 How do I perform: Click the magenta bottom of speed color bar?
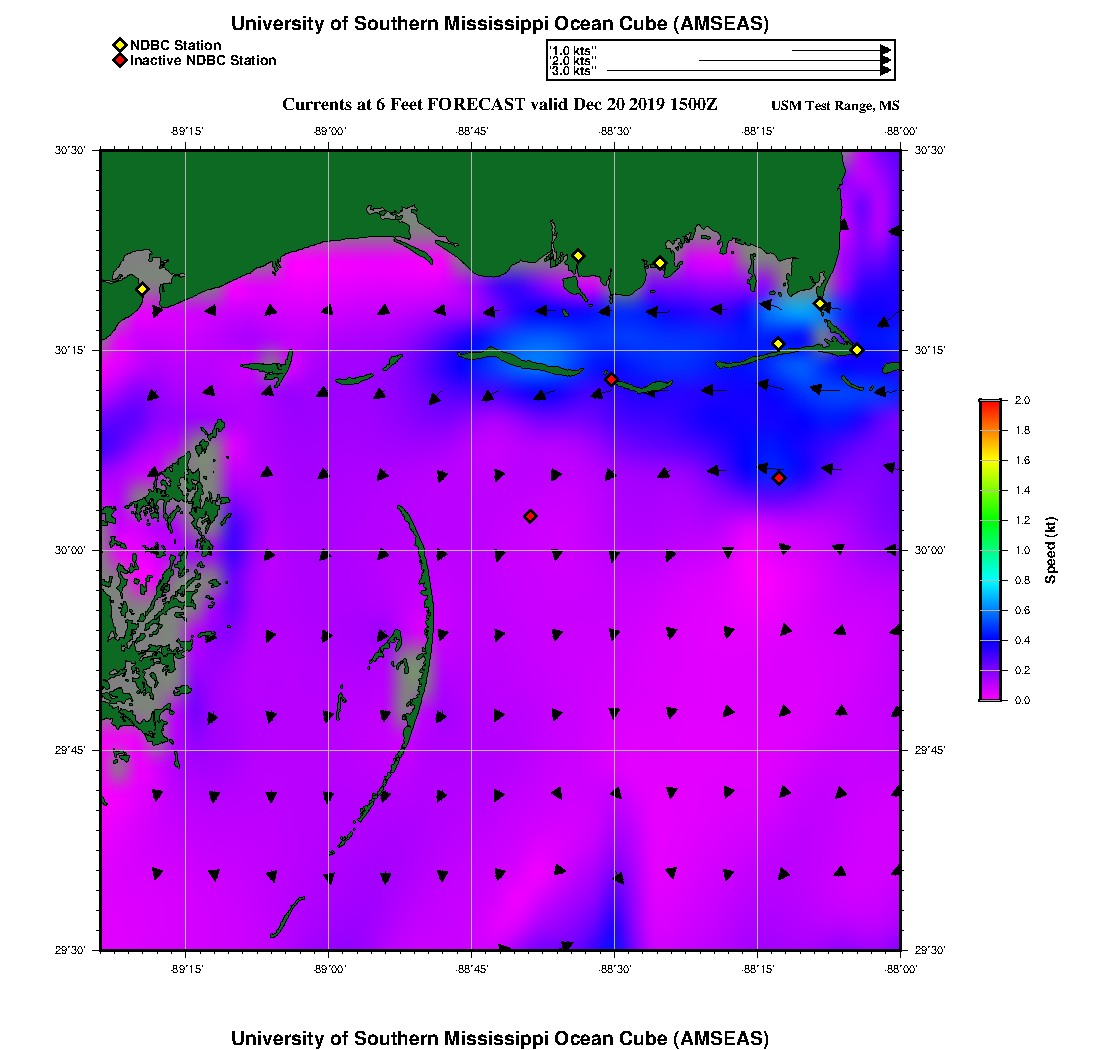(990, 696)
